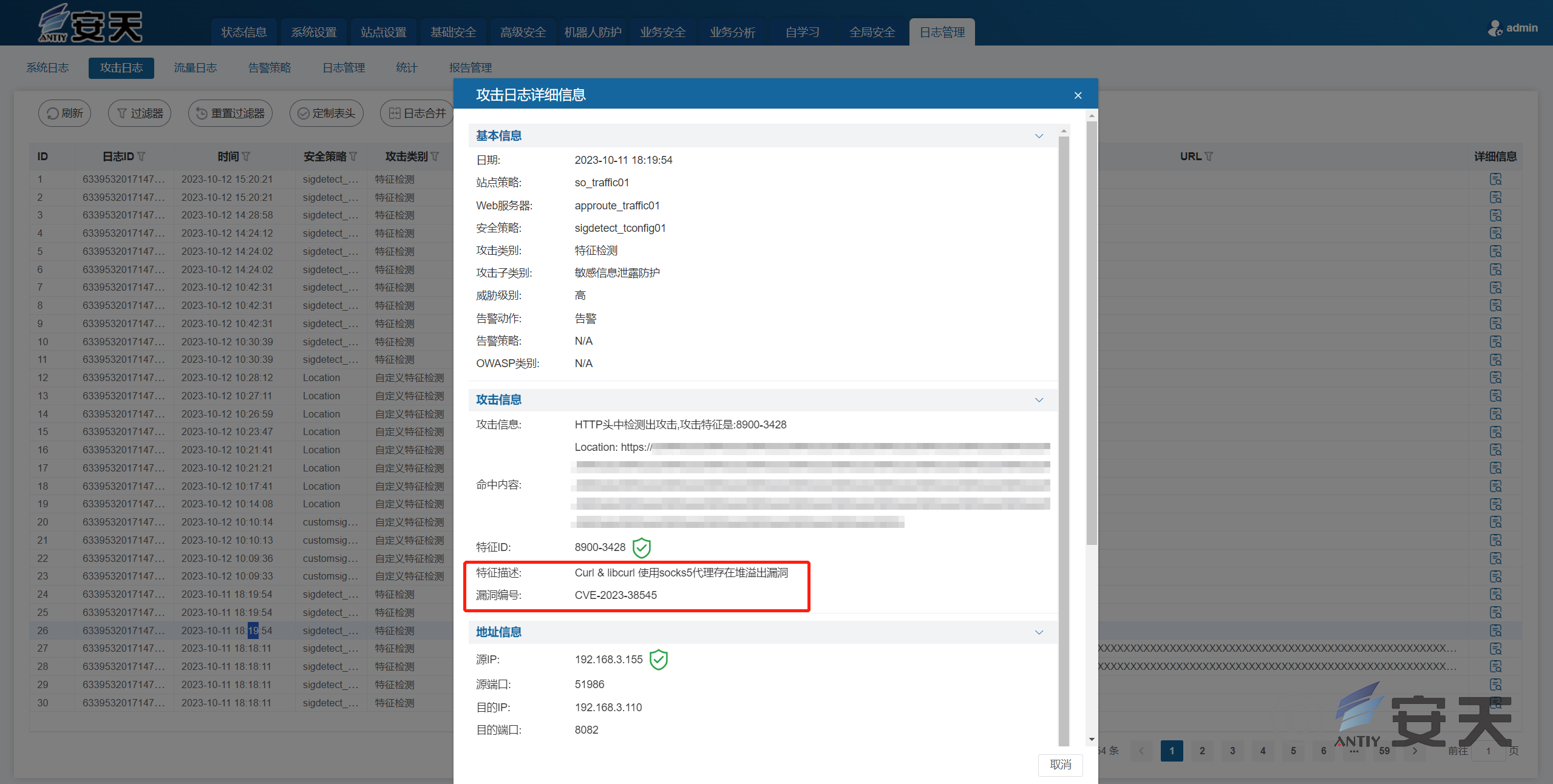The image size is (1553, 784).
Task: Click the green shield beside source IP
Action: [x=658, y=660]
